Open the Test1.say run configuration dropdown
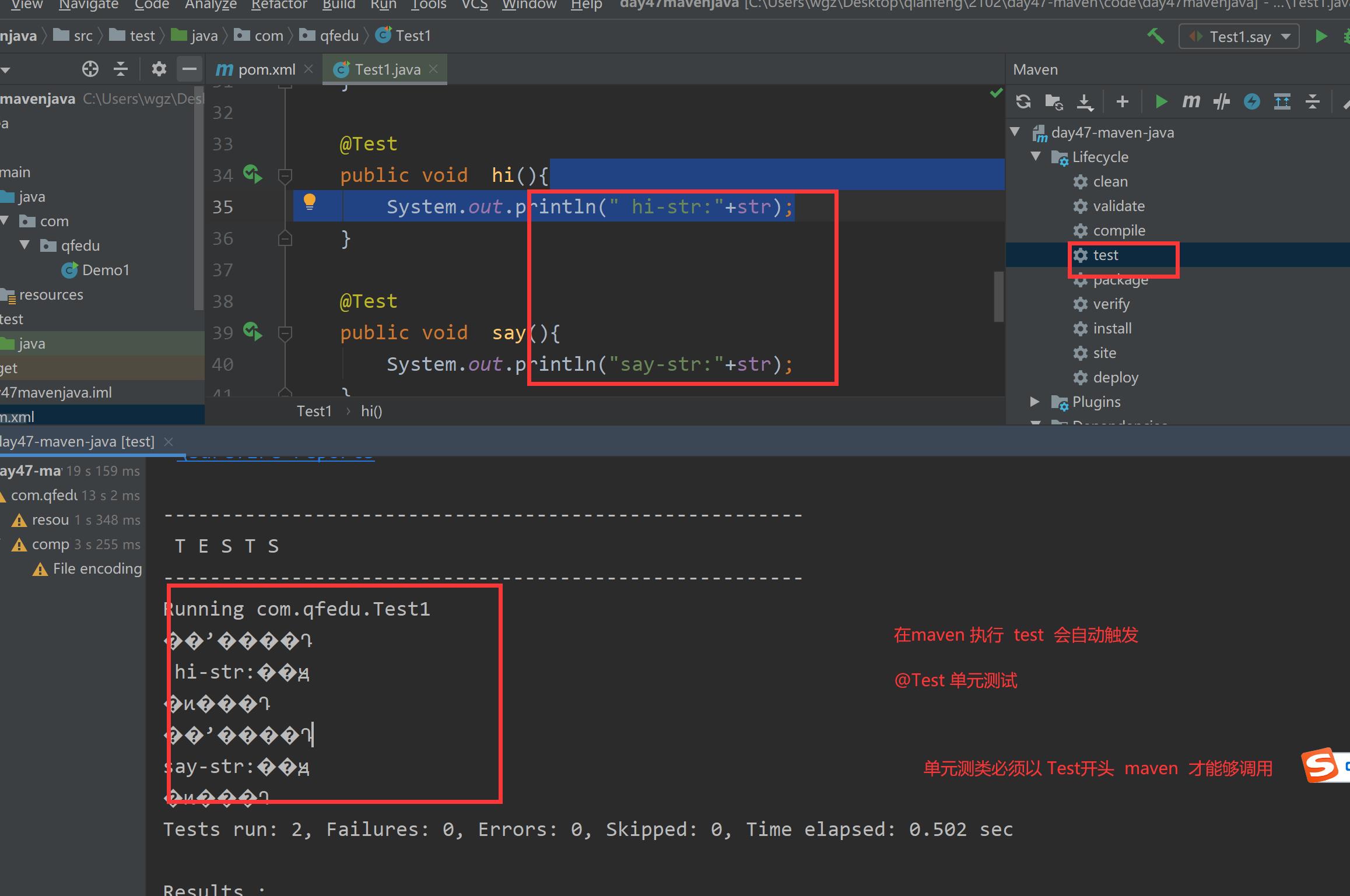Viewport: 1350px width, 896px height. pyautogui.click(x=1239, y=37)
